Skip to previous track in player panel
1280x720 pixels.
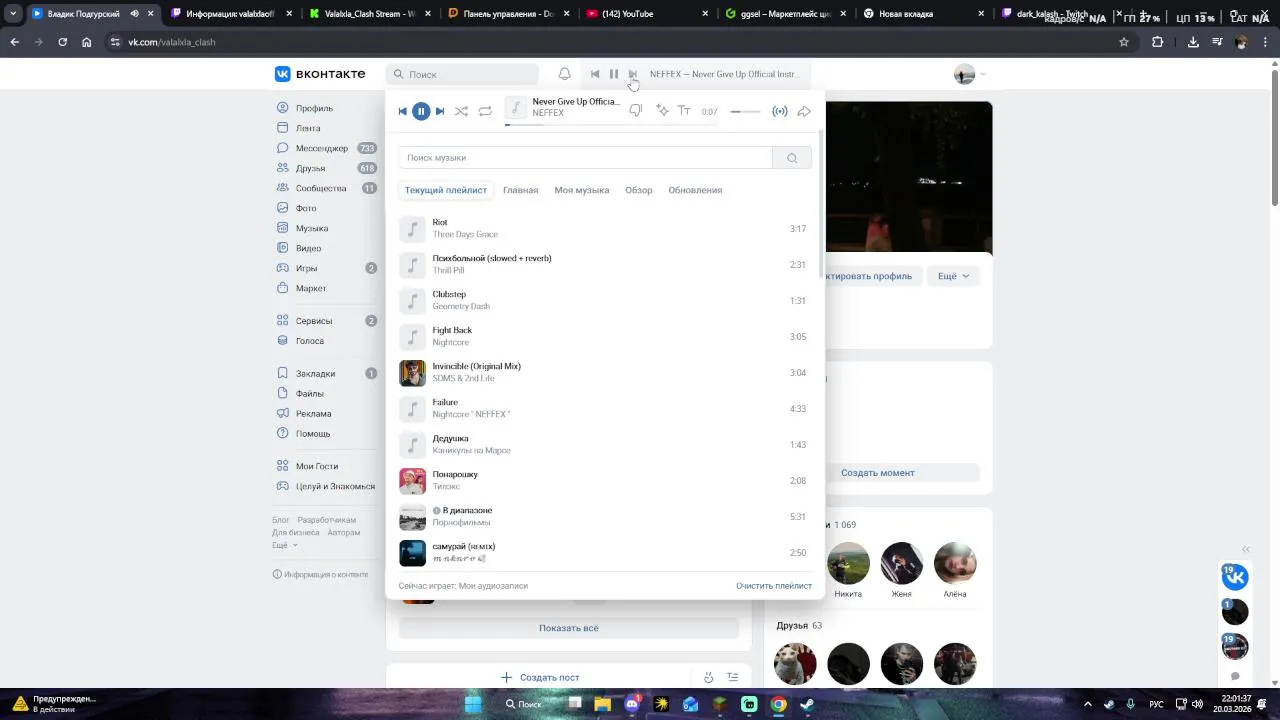[402, 111]
